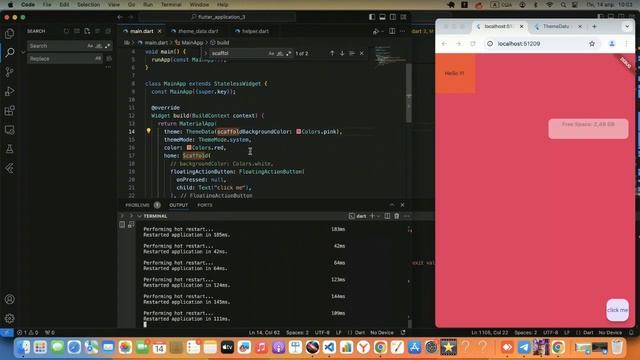
Task: Click the Ln 14, Col 62 status item
Action: 264,333
